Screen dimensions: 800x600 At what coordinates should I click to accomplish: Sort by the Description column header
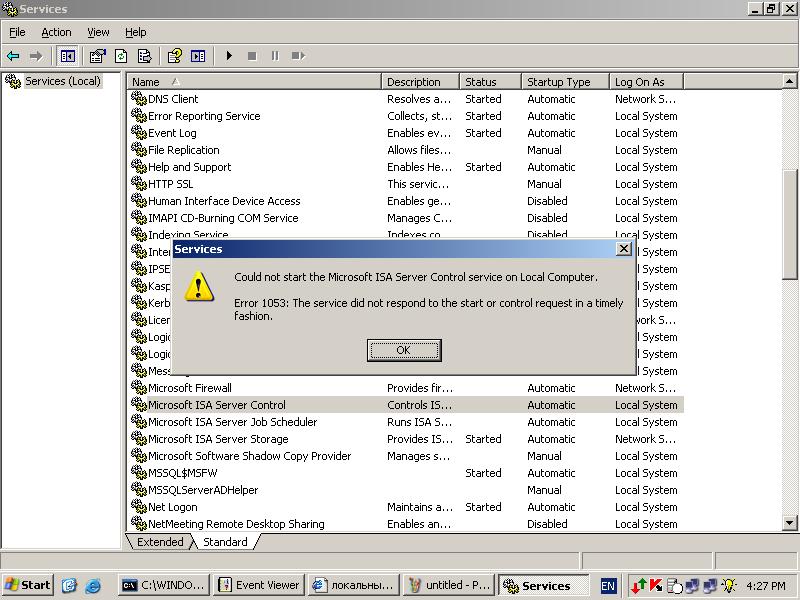[420, 82]
